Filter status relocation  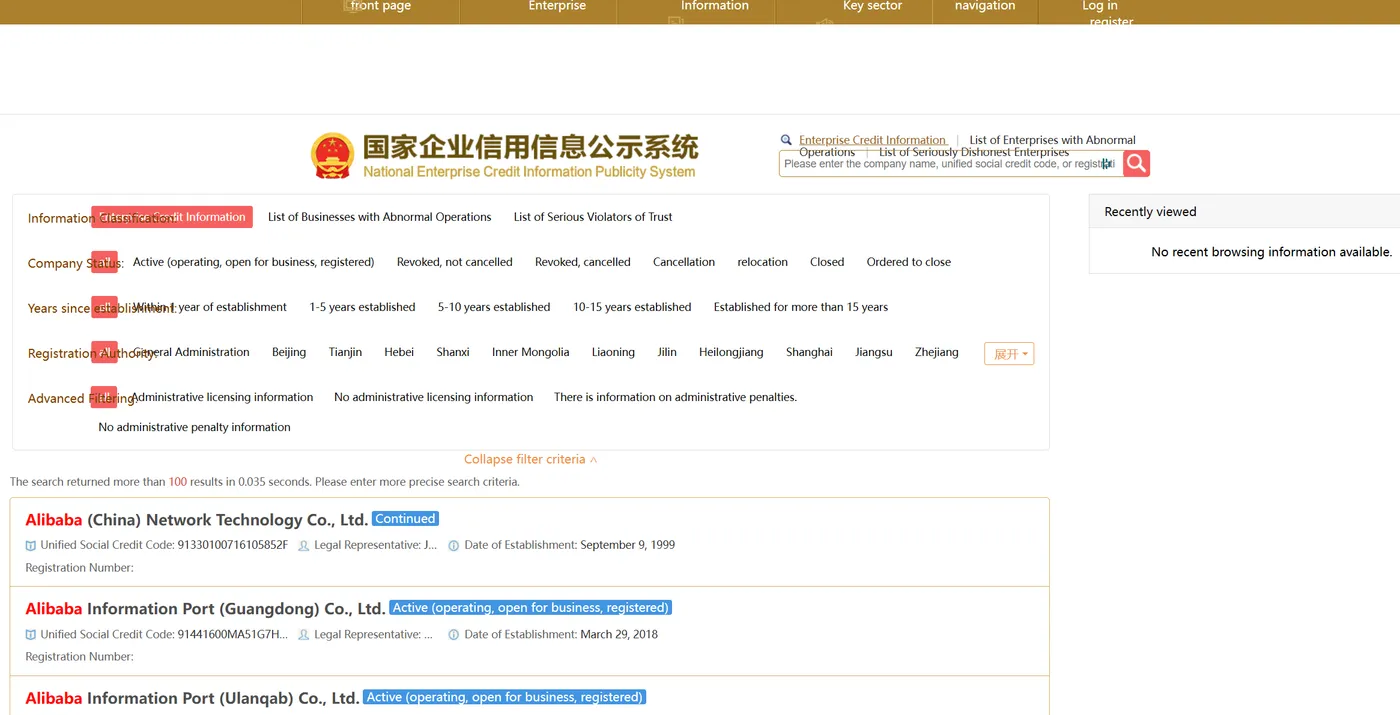click(763, 262)
